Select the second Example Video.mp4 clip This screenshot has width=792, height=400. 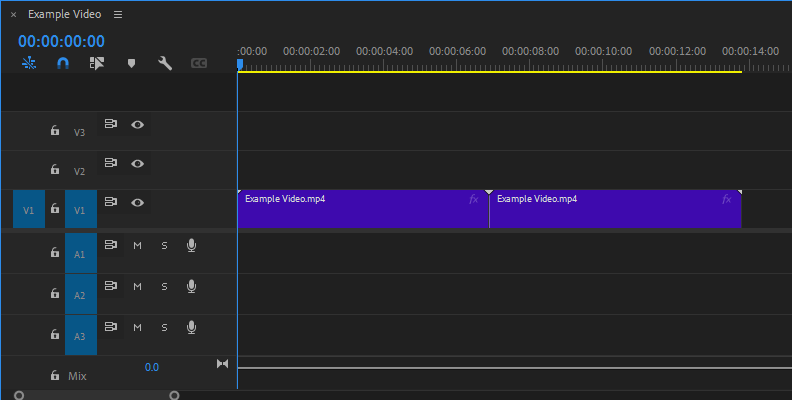pyautogui.click(x=614, y=209)
